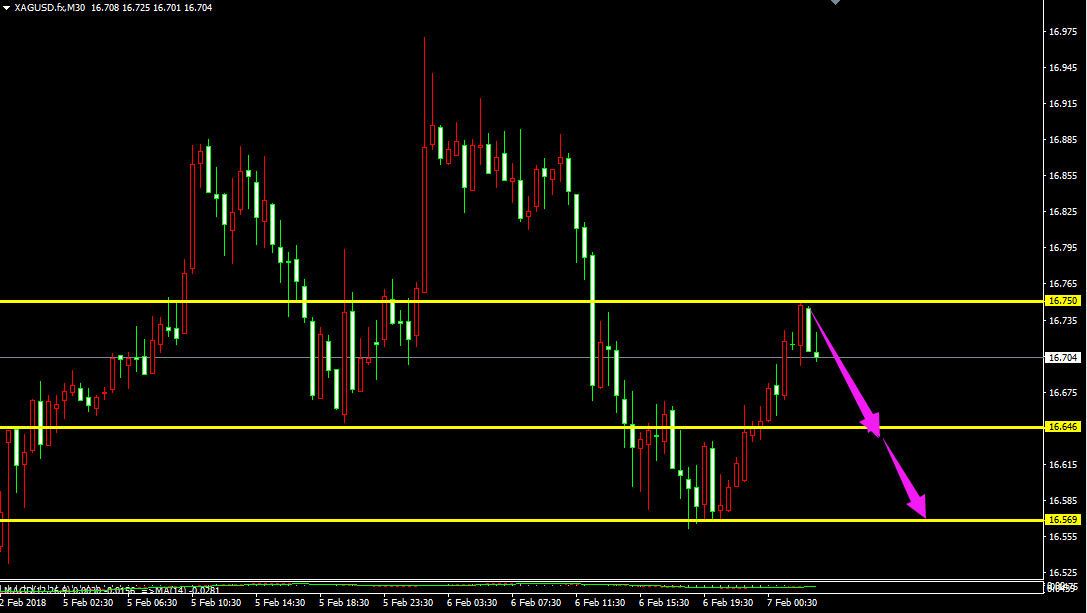
Task: Click the 16.569 yellow price label
Action: pyautogui.click(x=1062, y=520)
